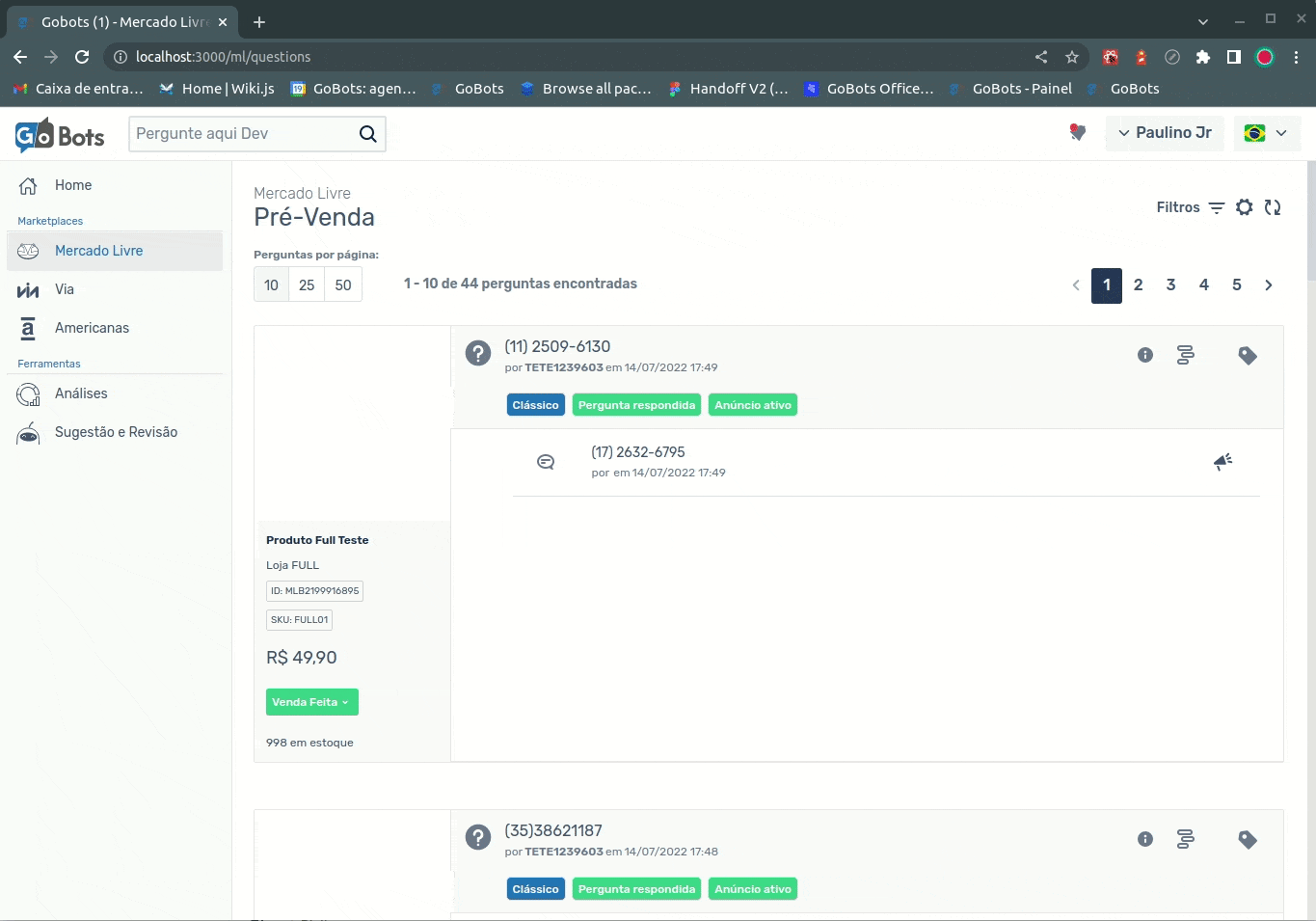Screen dimensions: 1316x921
Task: Open Home | Wiki.js bookmark
Action: [x=217, y=89]
